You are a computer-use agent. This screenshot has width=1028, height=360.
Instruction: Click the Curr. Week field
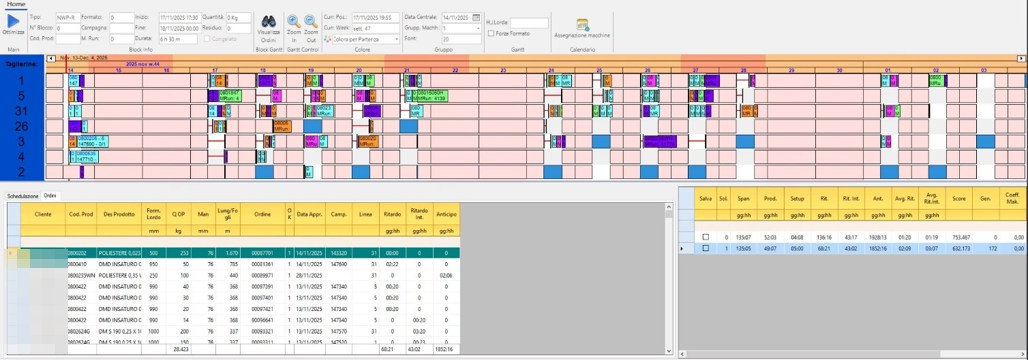375,28
